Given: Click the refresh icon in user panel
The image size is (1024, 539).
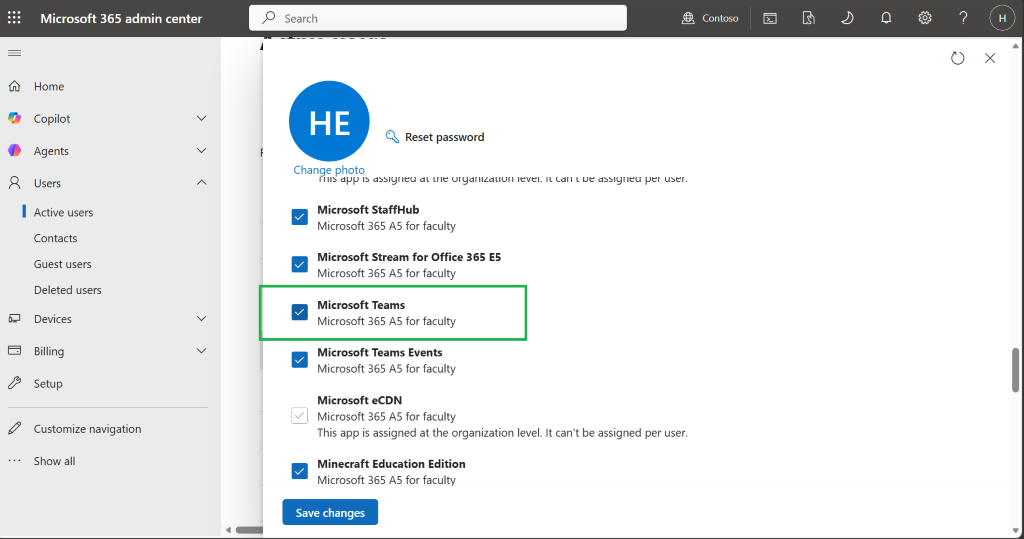Looking at the screenshot, I should tap(957, 58).
